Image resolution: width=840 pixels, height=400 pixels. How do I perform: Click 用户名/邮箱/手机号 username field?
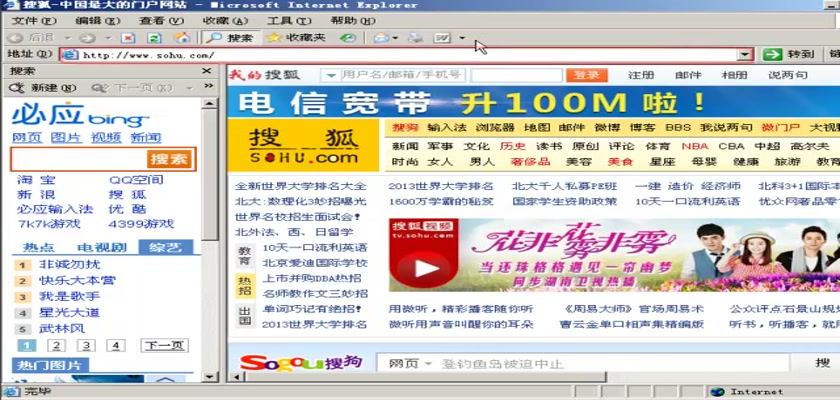click(400, 75)
